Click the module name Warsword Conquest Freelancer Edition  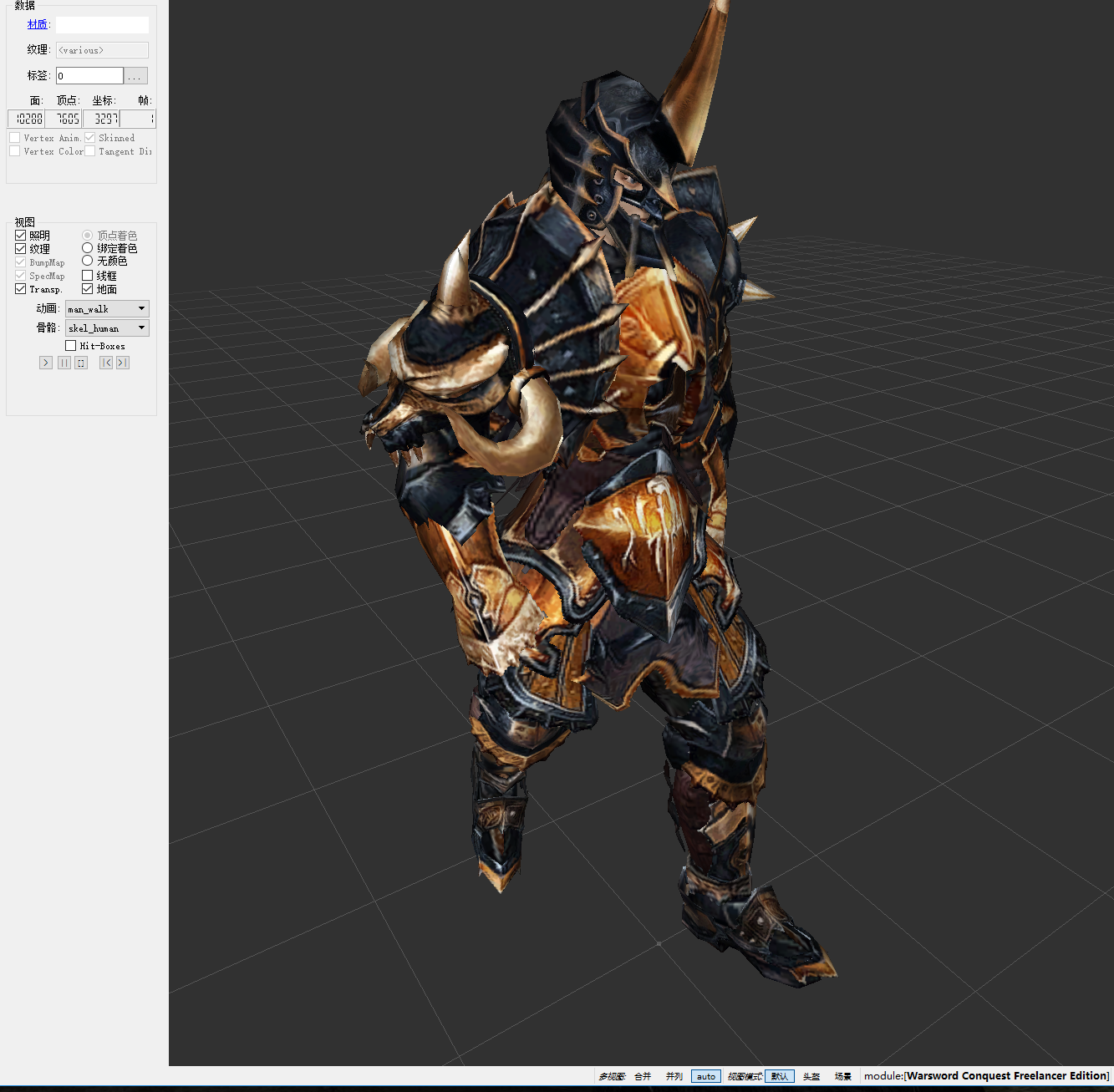(x=1007, y=1076)
